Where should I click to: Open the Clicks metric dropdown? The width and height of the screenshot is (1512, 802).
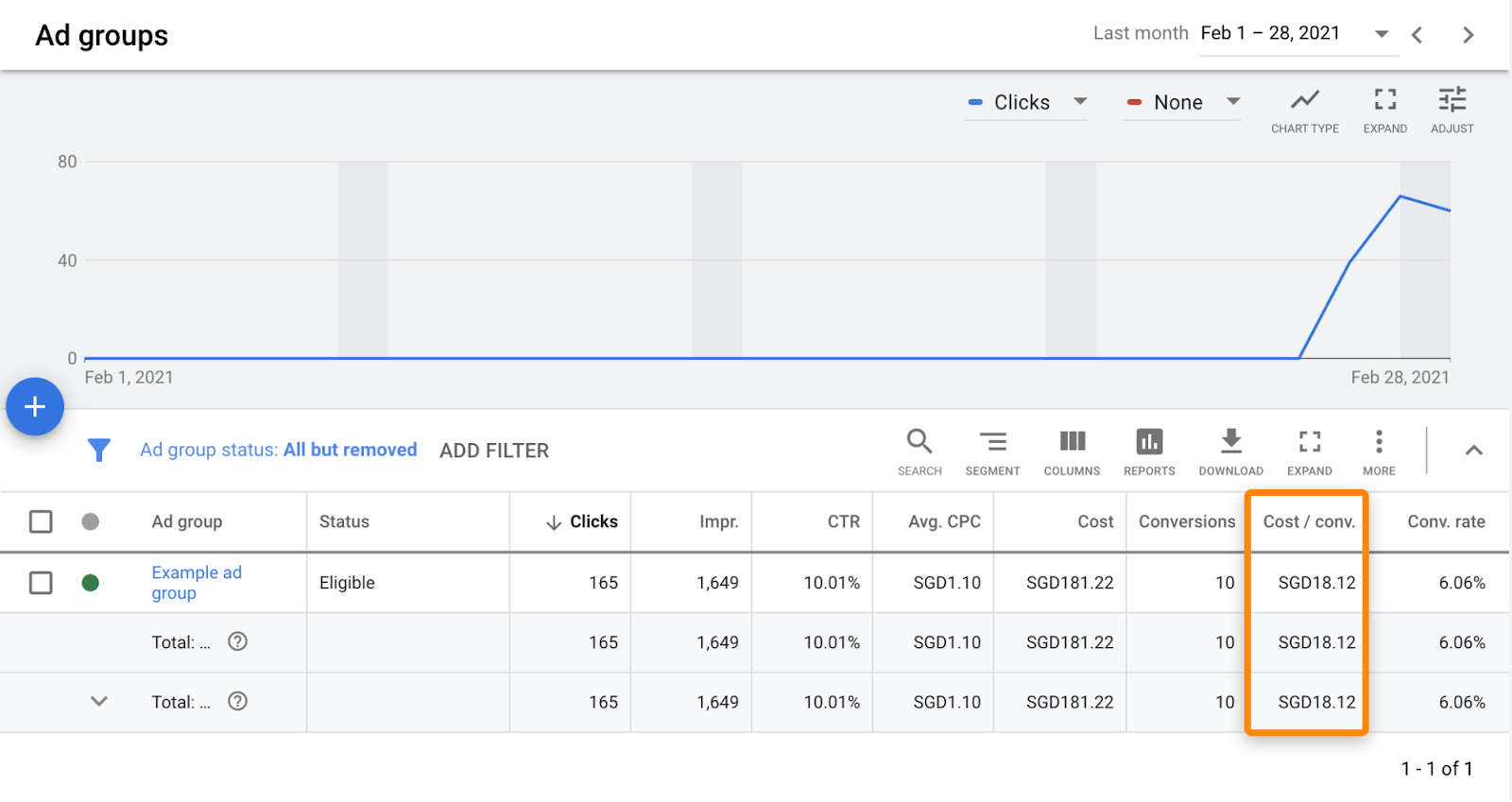pos(1026,102)
